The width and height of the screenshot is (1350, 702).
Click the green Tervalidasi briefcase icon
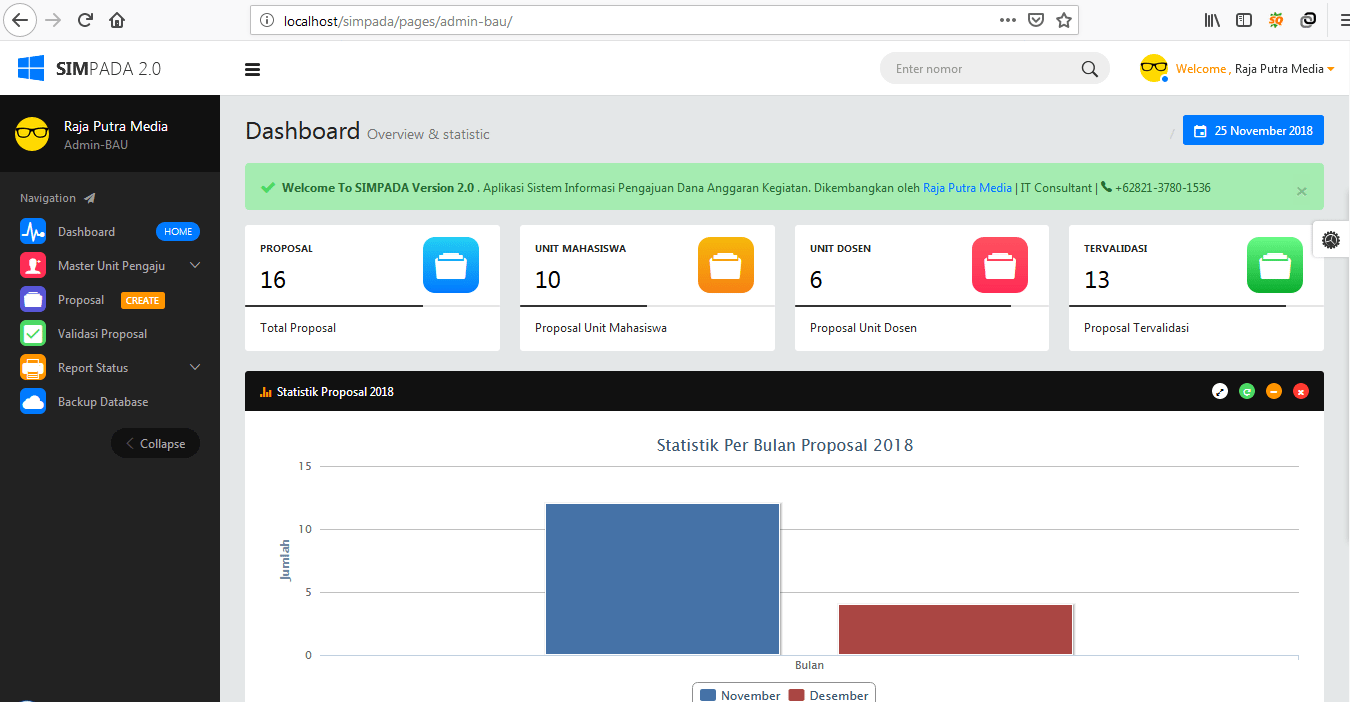click(1274, 265)
